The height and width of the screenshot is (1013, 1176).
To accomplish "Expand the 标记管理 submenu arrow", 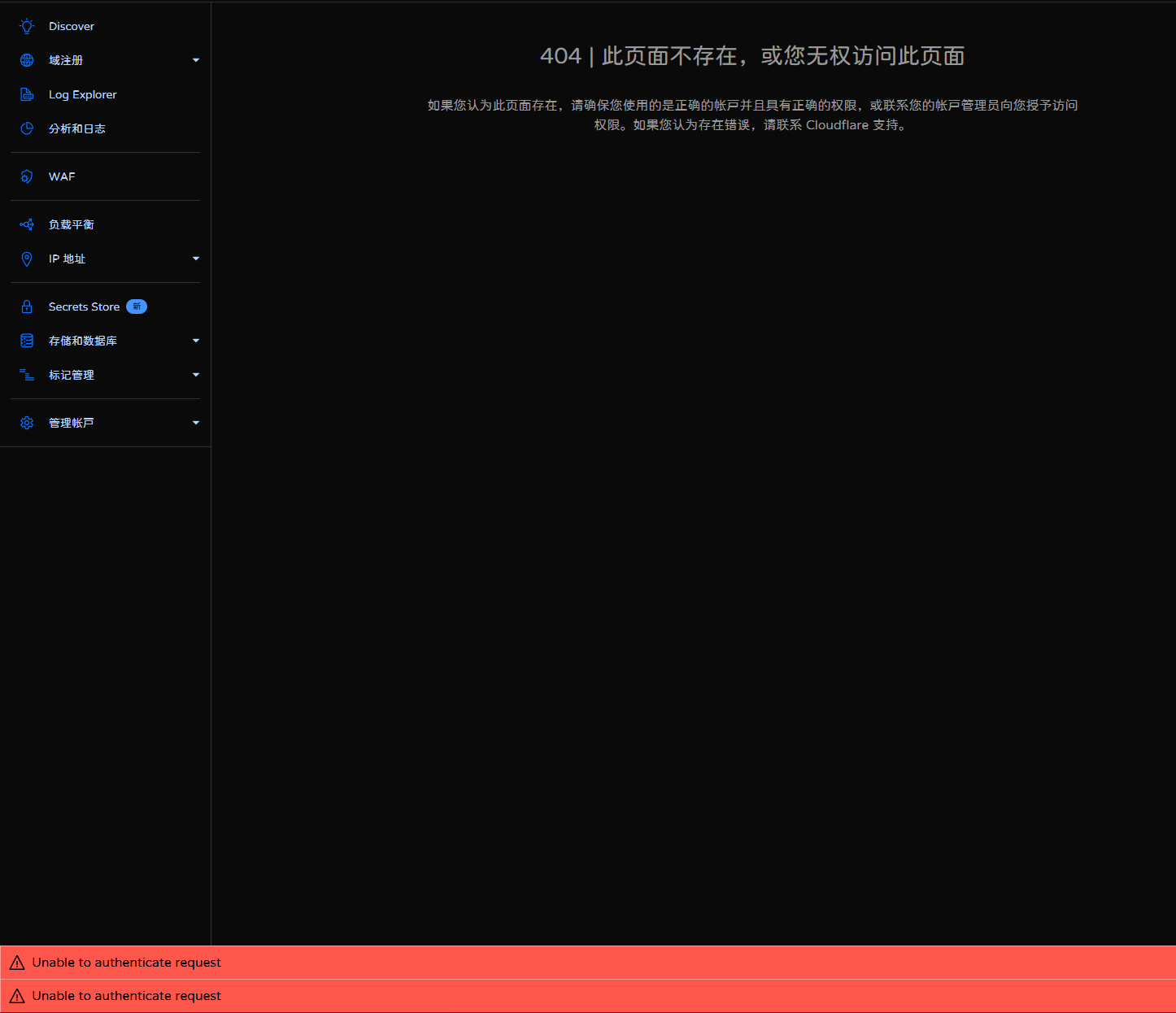I will pyautogui.click(x=196, y=375).
